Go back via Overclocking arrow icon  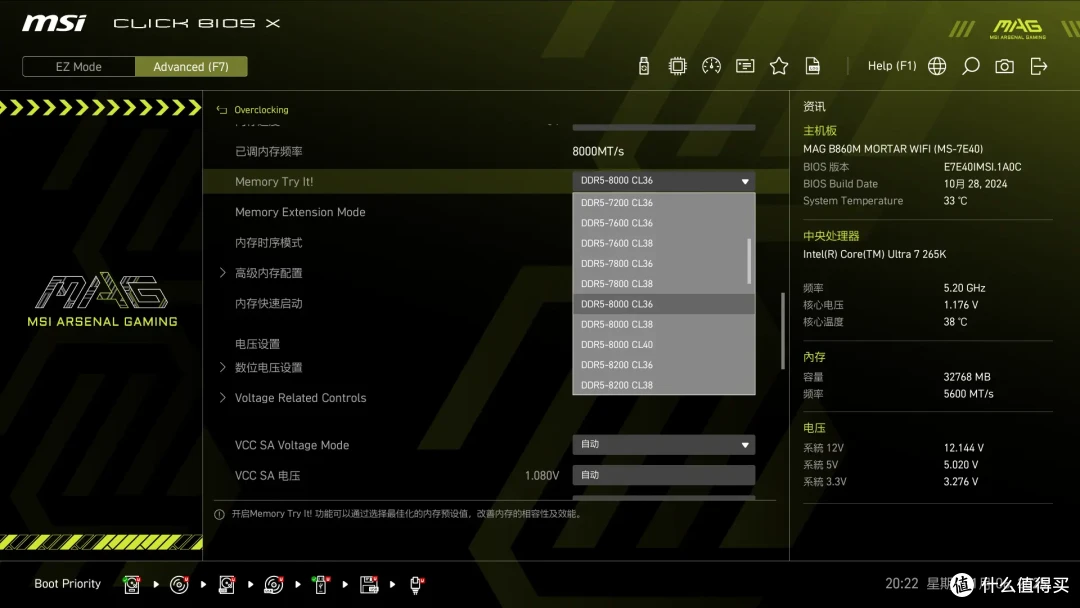(222, 109)
